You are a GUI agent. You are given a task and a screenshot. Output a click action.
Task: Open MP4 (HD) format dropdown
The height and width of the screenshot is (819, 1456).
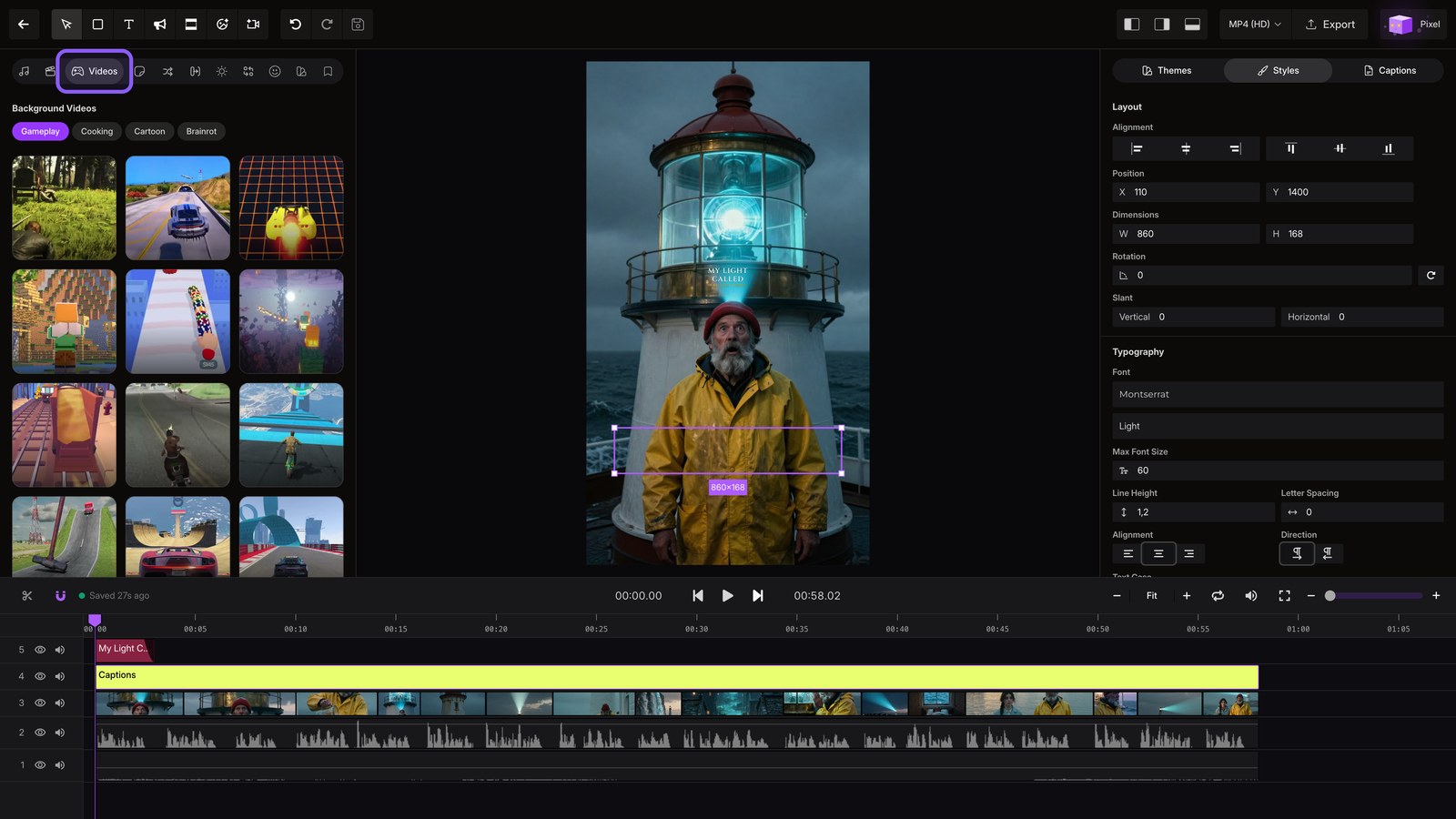coord(1255,25)
